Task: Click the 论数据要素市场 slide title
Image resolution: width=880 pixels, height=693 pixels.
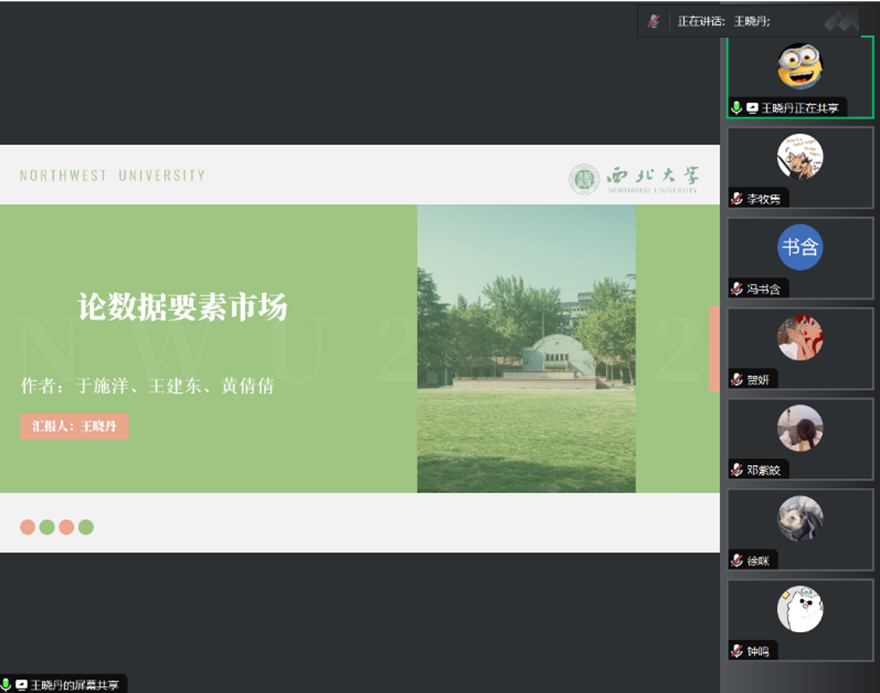Action: coord(183,307)
